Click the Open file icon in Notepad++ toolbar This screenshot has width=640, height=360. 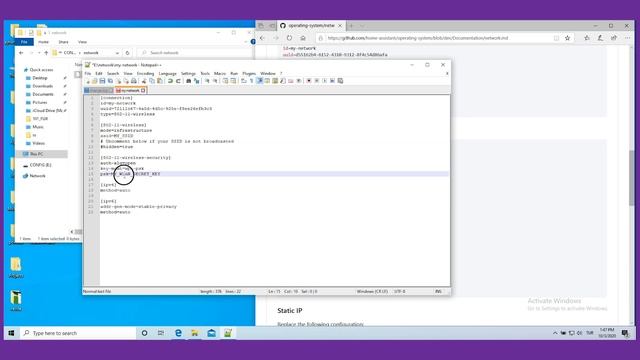tap(94, 81)
